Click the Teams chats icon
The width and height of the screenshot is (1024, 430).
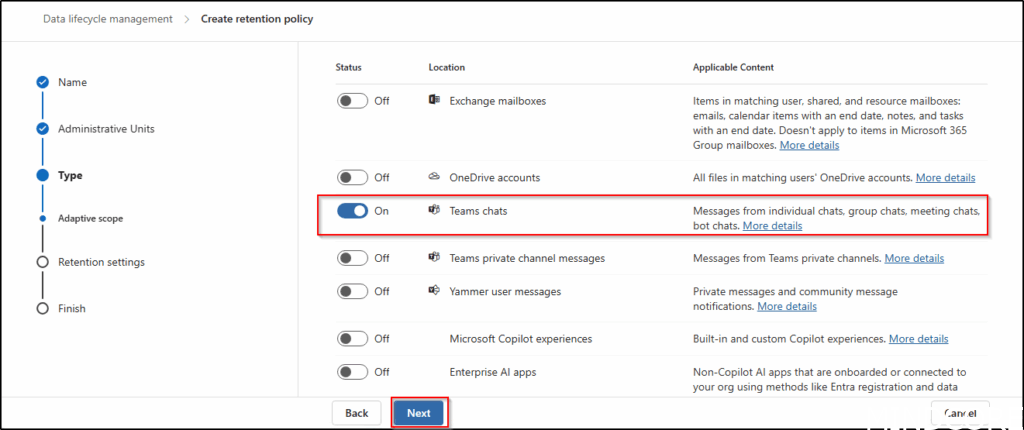click(434, 211)
